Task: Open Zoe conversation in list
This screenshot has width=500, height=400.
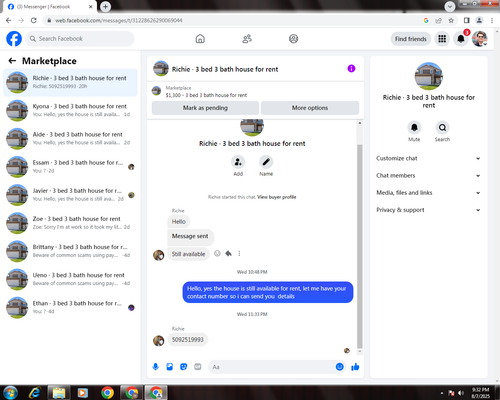Action: [x=70, y=223]
